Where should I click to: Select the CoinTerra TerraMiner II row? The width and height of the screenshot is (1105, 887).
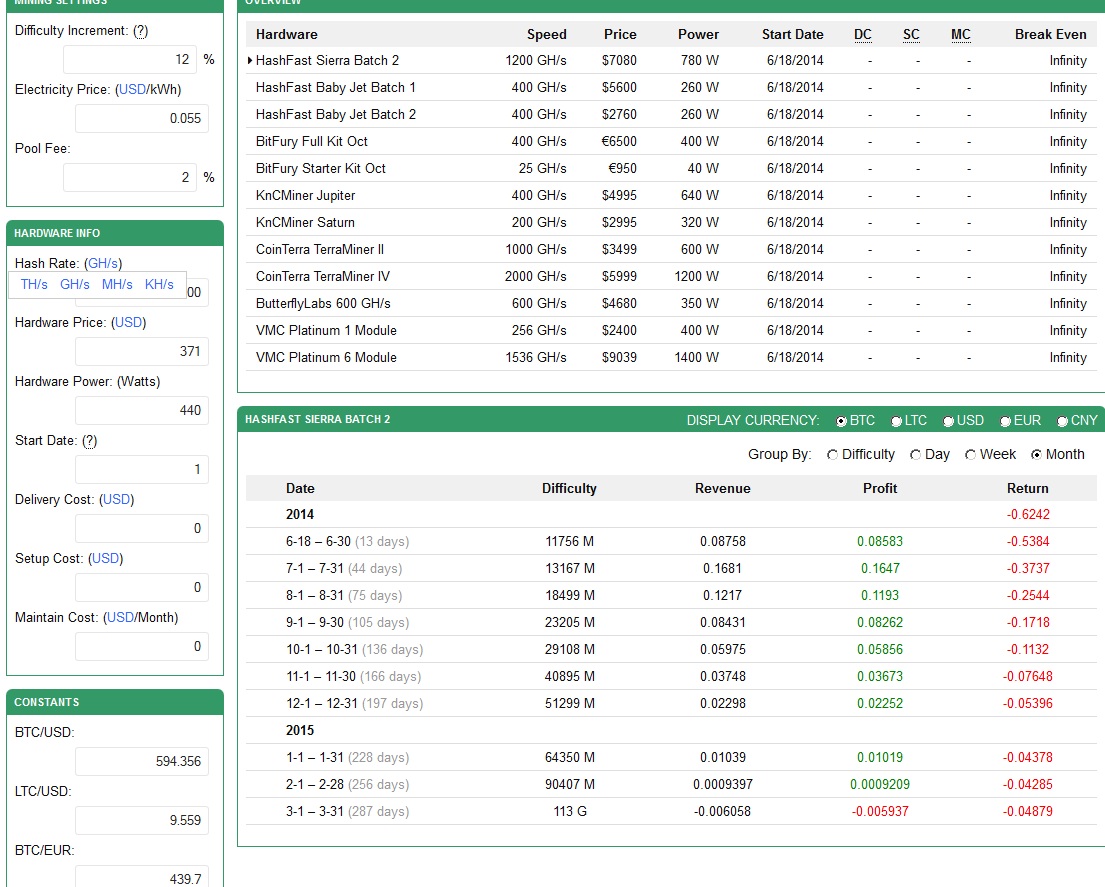[x=671, y=249]
